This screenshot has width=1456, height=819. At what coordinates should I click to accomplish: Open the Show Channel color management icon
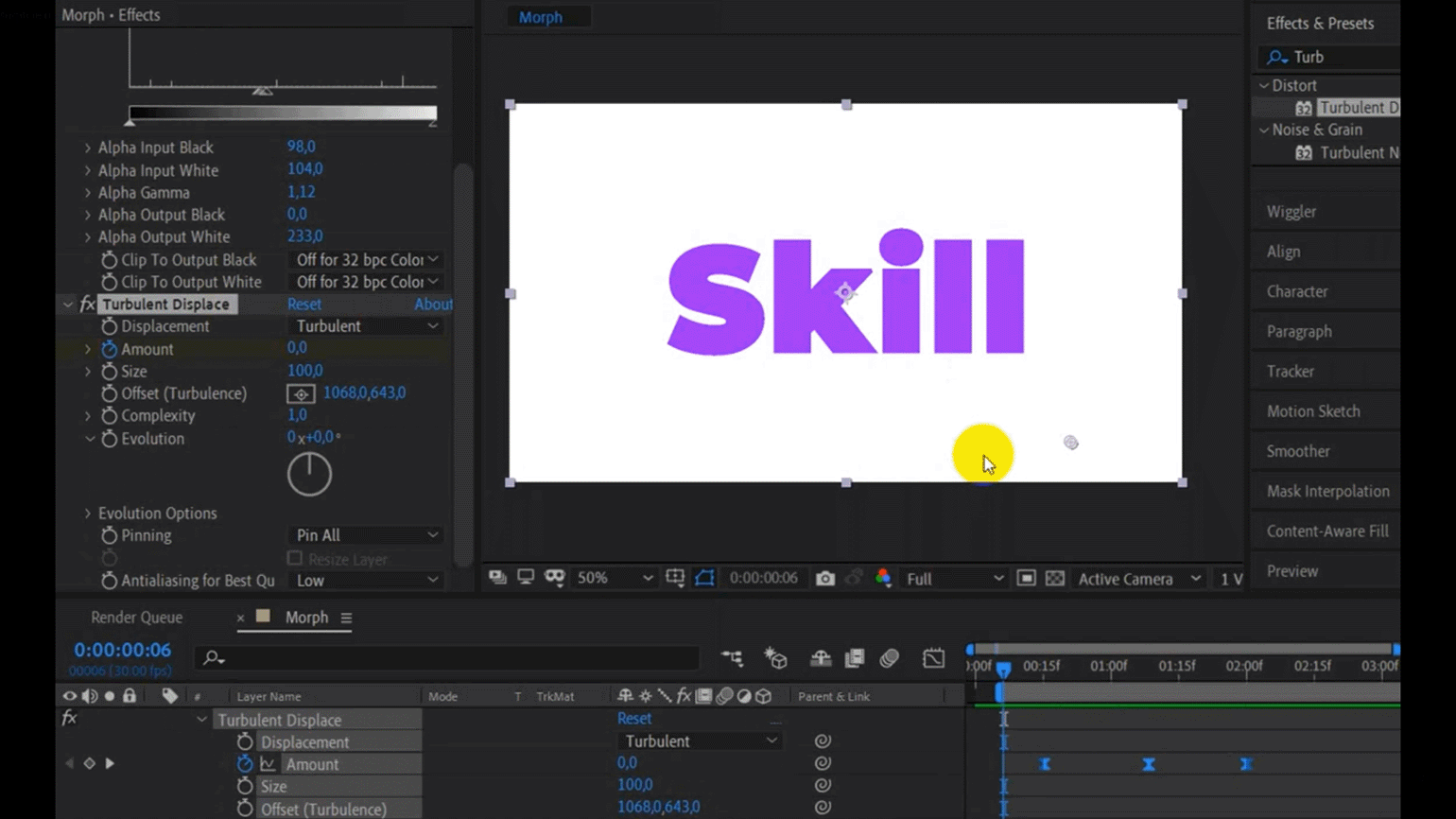(883, 578)
